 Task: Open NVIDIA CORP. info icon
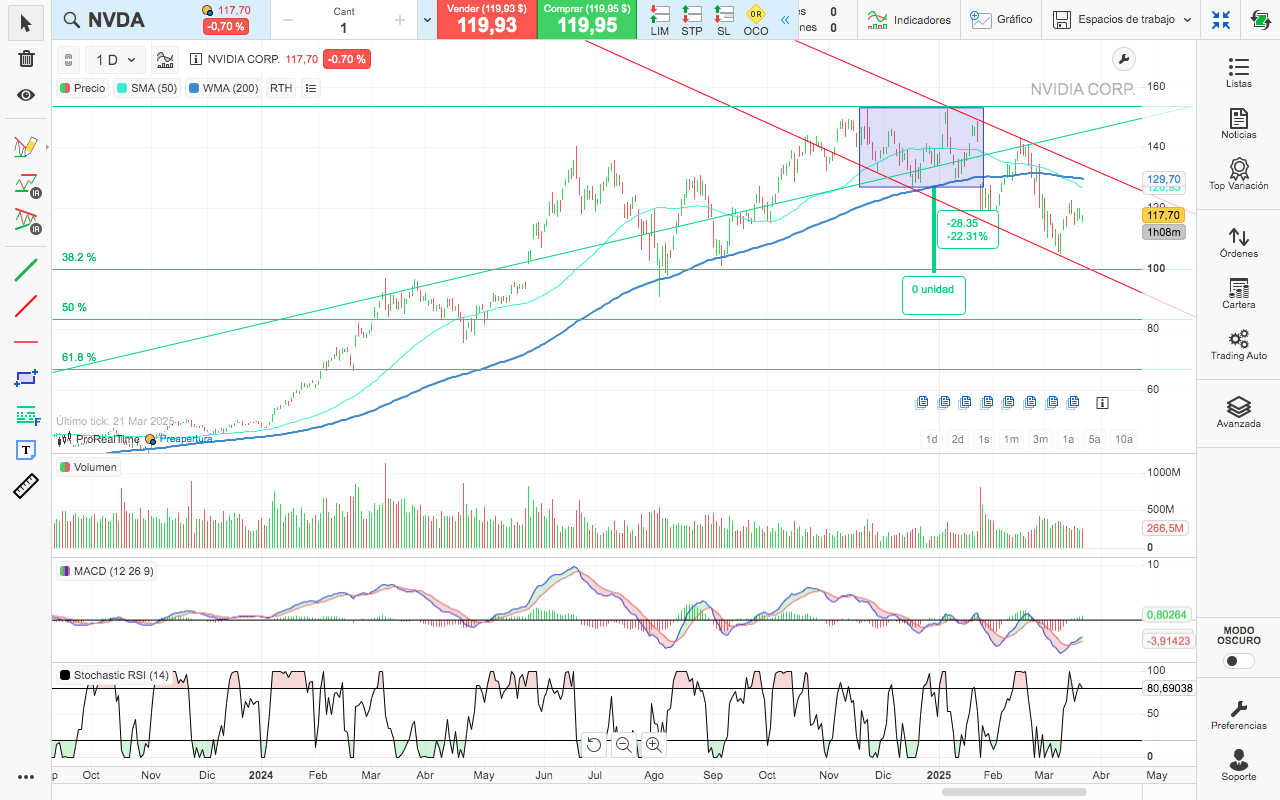click(x=196, y=60)
